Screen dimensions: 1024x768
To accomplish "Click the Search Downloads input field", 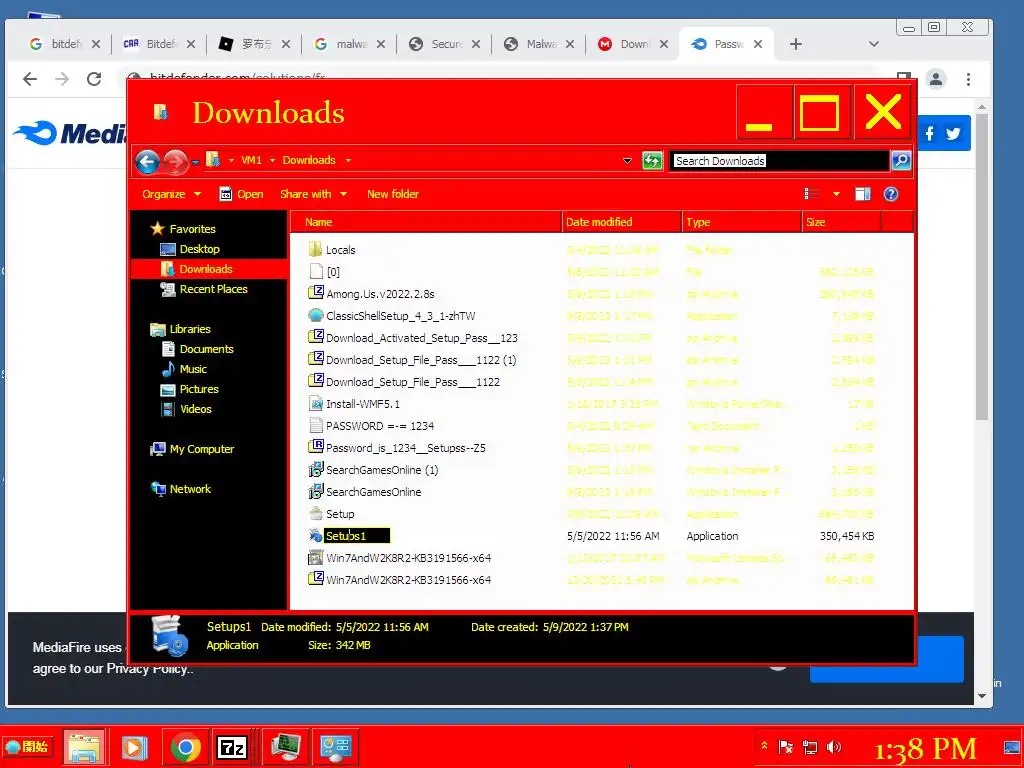I will point(779,161).
